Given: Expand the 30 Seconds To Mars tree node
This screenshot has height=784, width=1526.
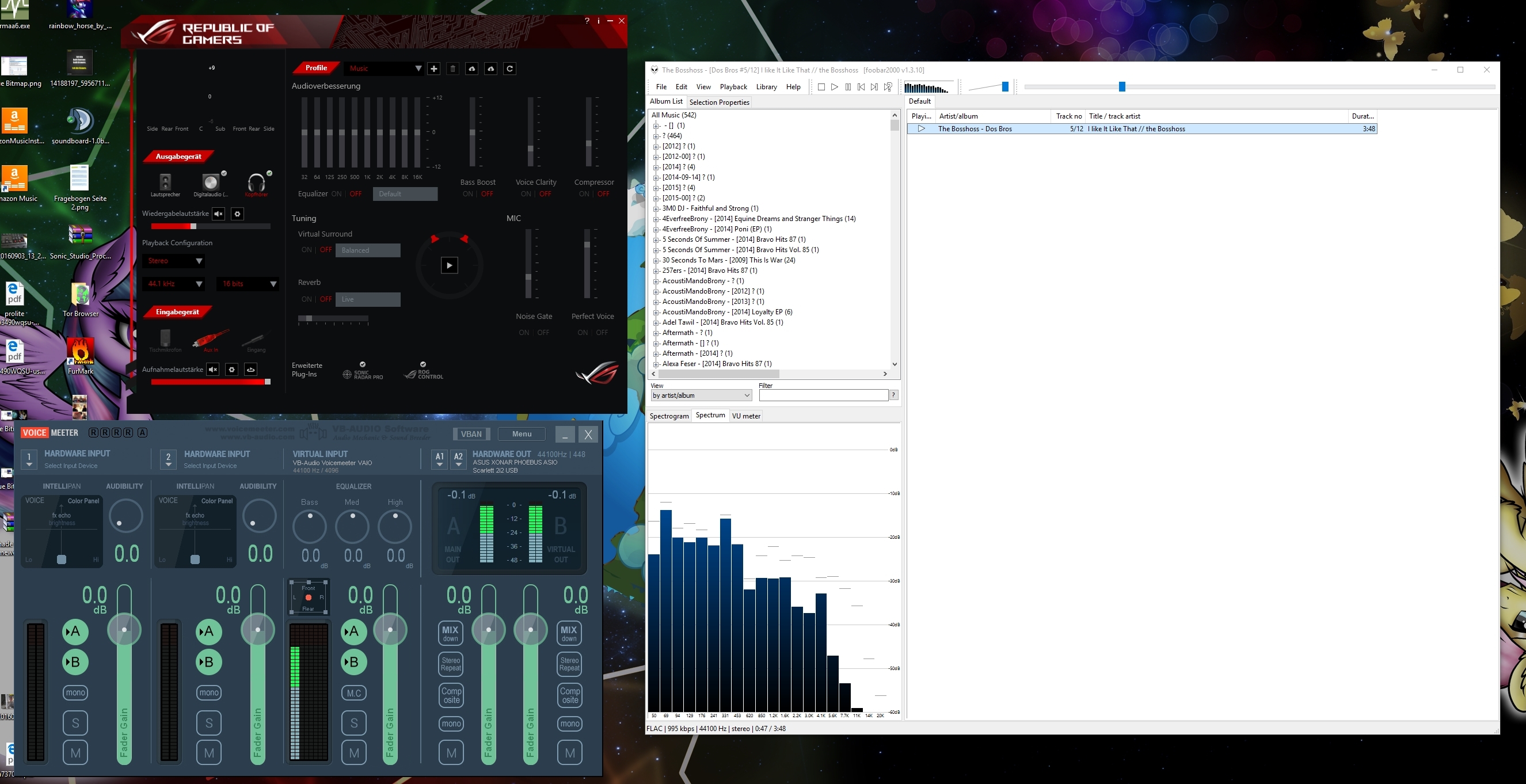Looking at the screenshot, I should pyautogui.click(x=656, y=260).
